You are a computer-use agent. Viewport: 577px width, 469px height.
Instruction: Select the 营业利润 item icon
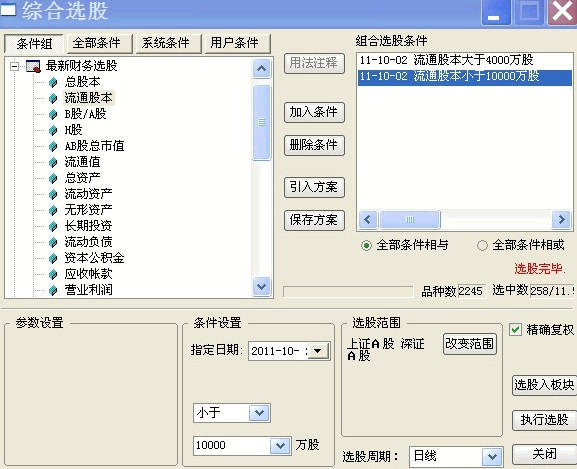(x=53, y=290)
